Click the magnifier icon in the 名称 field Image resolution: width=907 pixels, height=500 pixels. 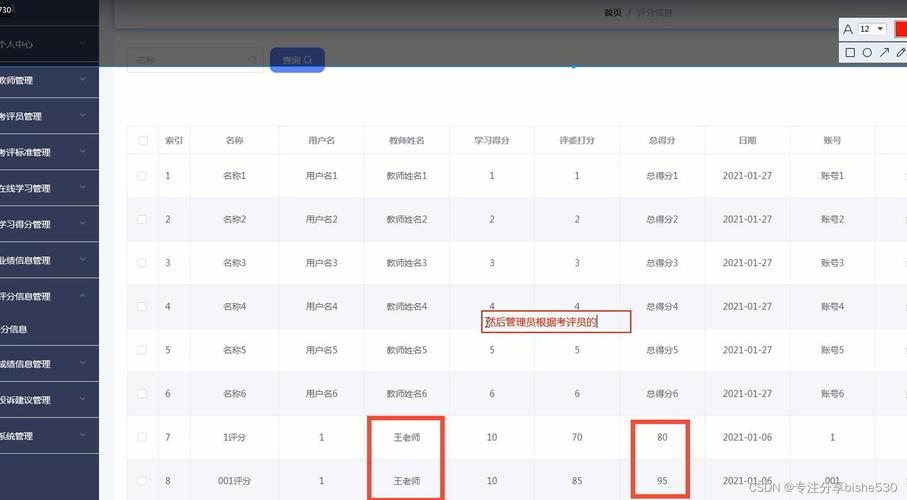point(252,60)
